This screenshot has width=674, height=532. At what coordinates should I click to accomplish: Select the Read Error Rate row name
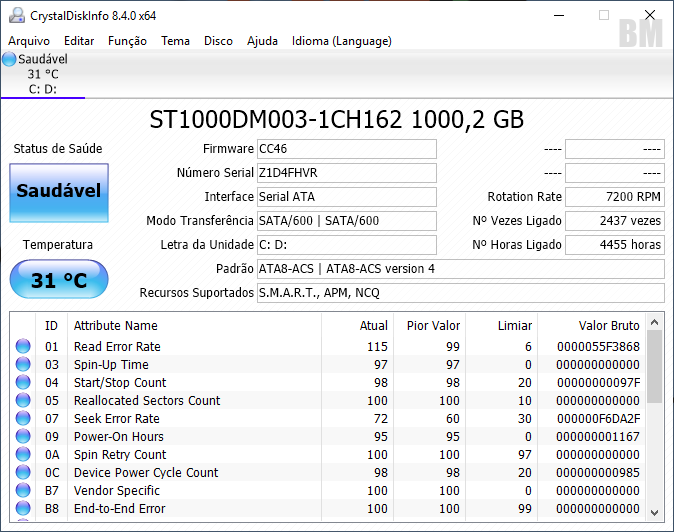coord(117,347)
